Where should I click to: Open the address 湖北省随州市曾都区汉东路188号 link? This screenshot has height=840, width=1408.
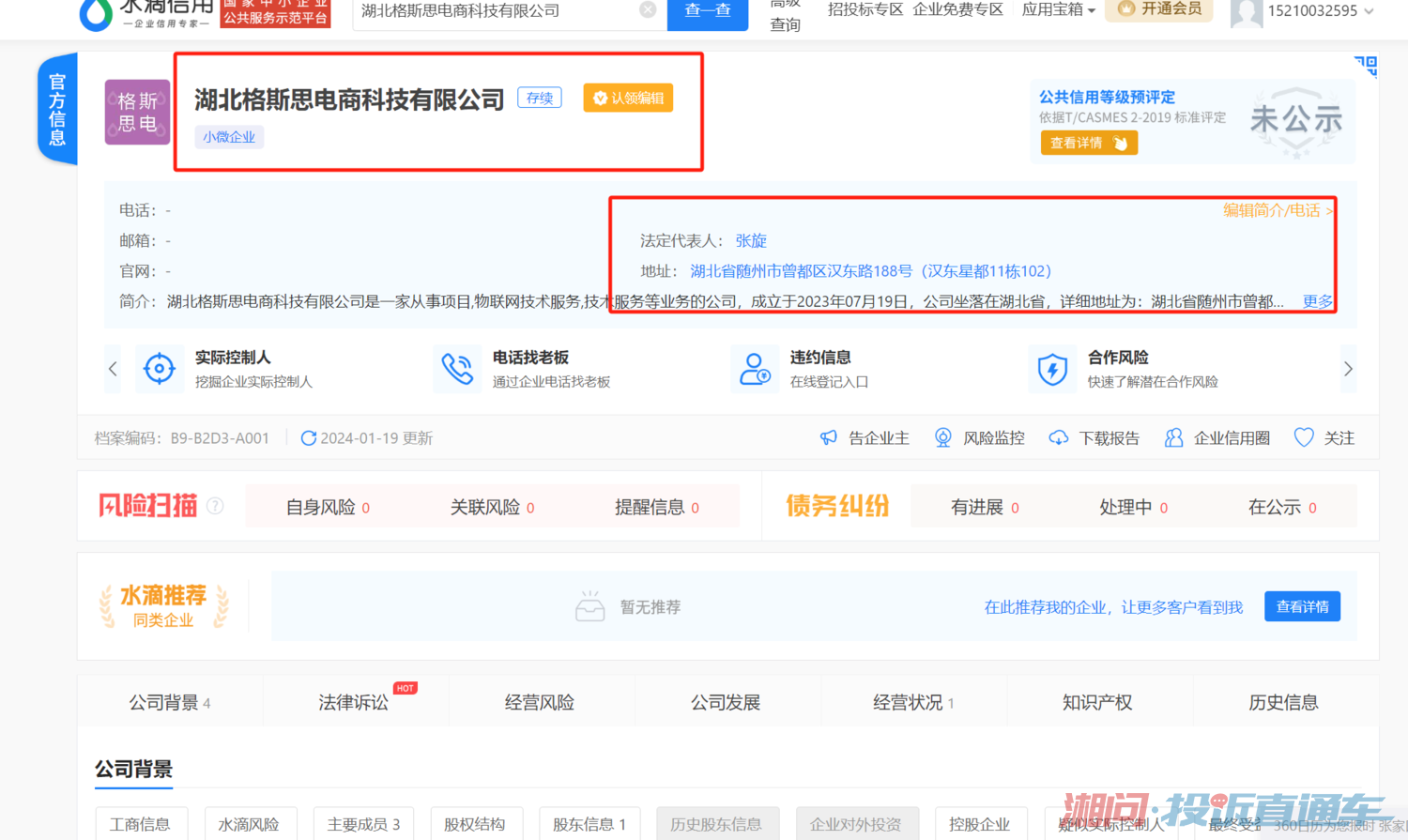pos(870,271)
